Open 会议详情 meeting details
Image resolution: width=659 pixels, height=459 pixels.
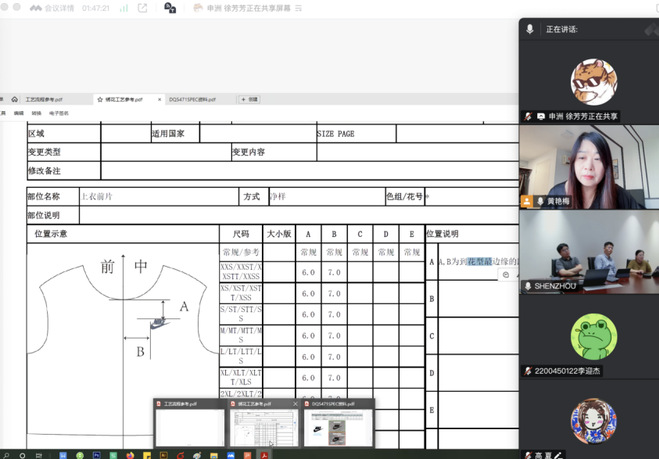[60, 8]
